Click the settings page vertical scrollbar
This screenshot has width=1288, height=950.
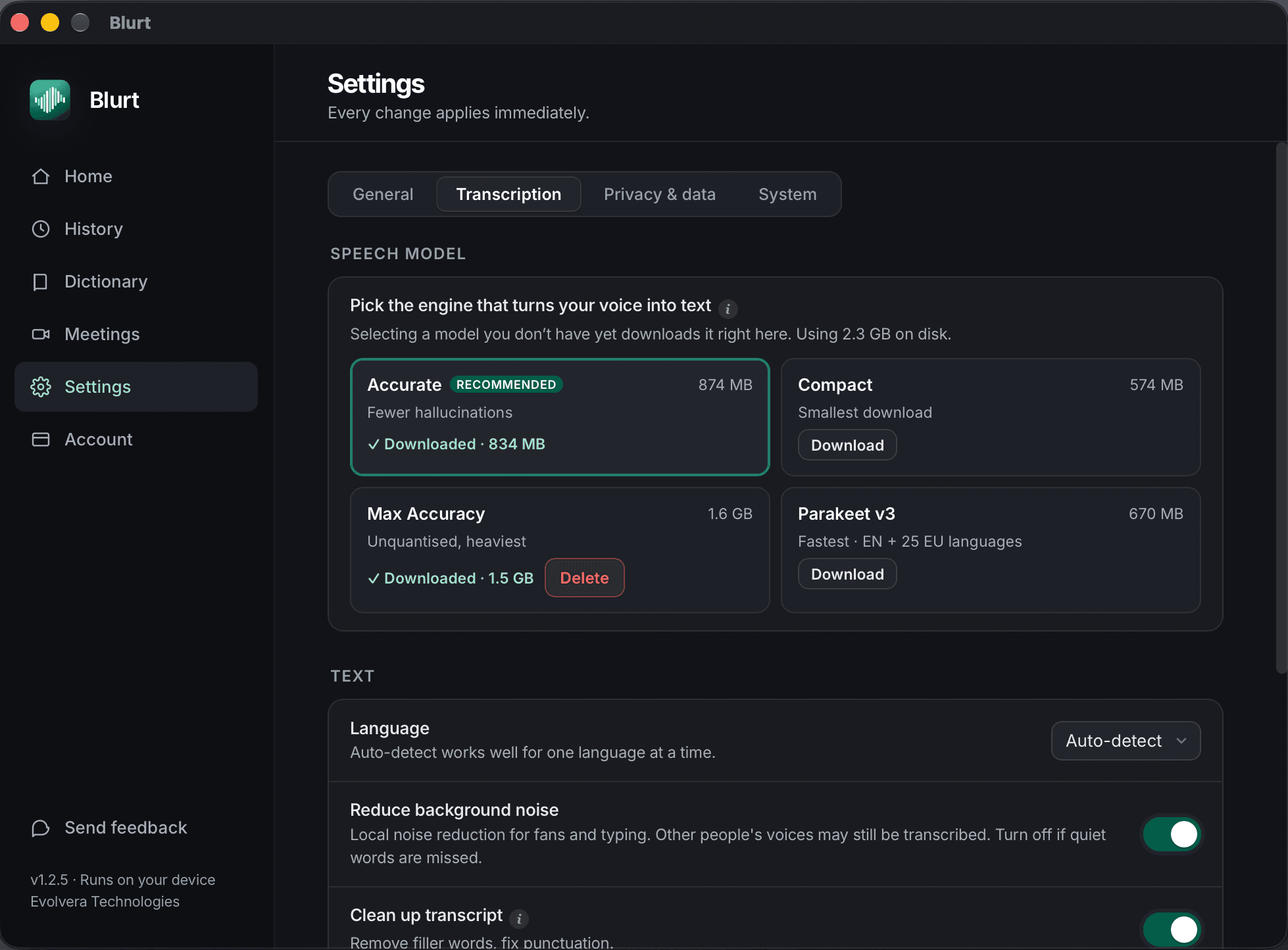pos(1281,408)
